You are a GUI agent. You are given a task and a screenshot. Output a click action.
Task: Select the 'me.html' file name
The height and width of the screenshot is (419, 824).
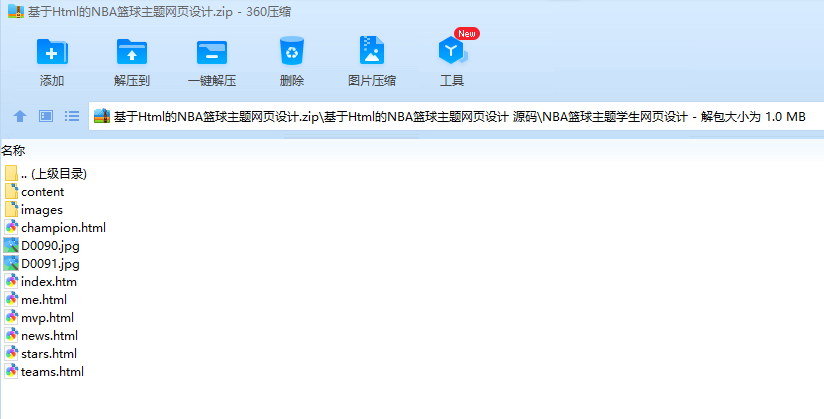[x=44, y=300]
